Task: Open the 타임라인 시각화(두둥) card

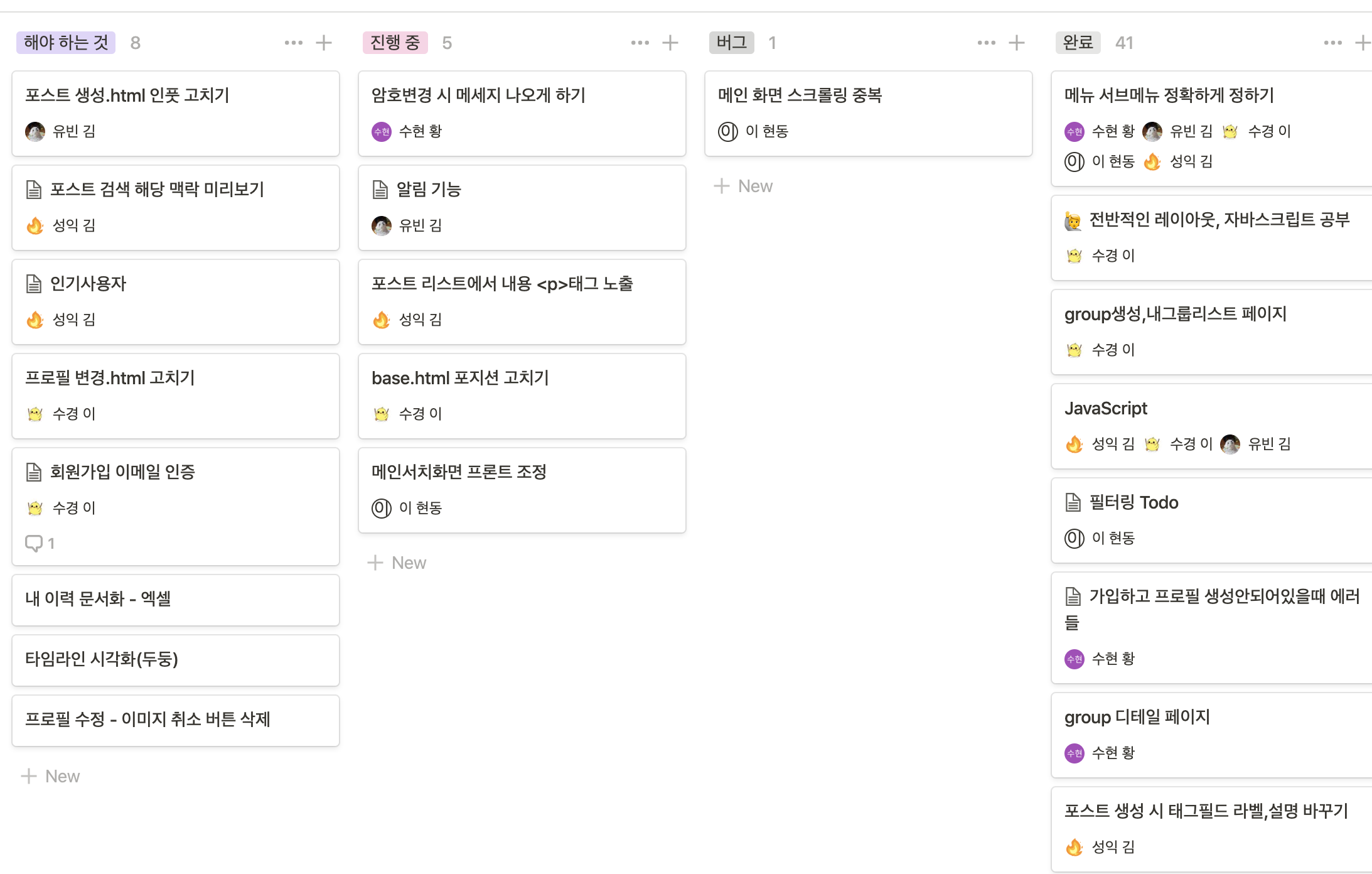Action: 102,659
